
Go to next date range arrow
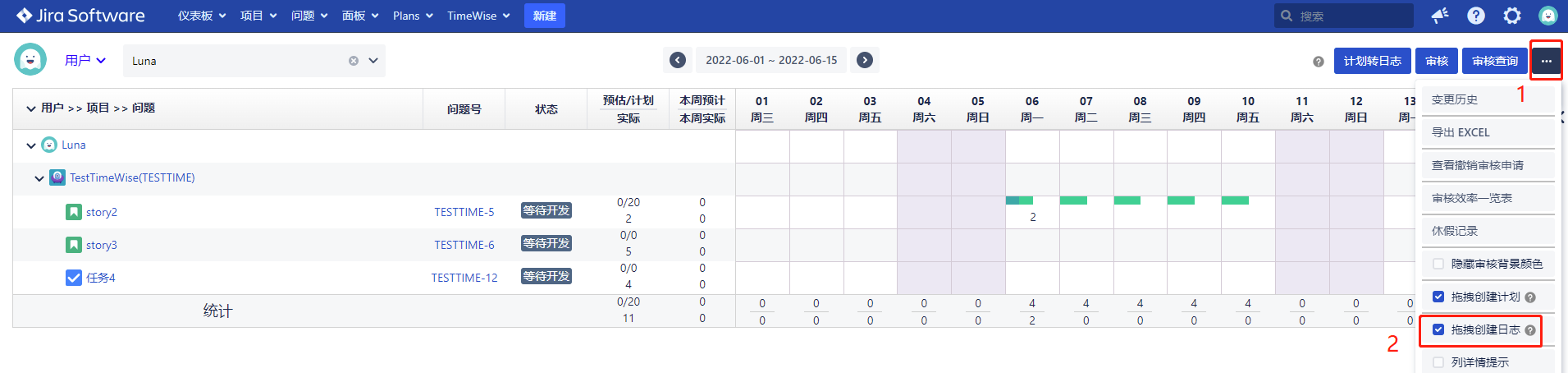865,60
